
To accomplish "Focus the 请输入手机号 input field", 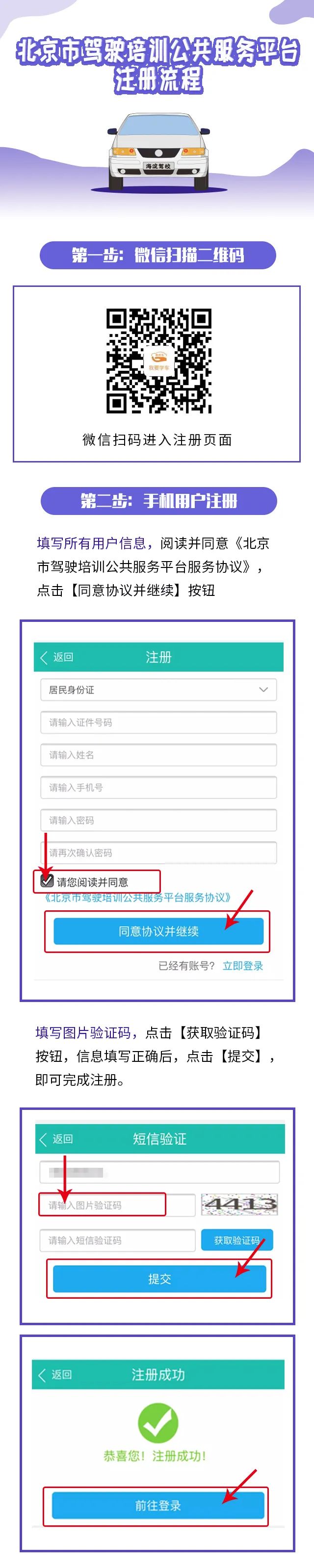I will (158, 787).
